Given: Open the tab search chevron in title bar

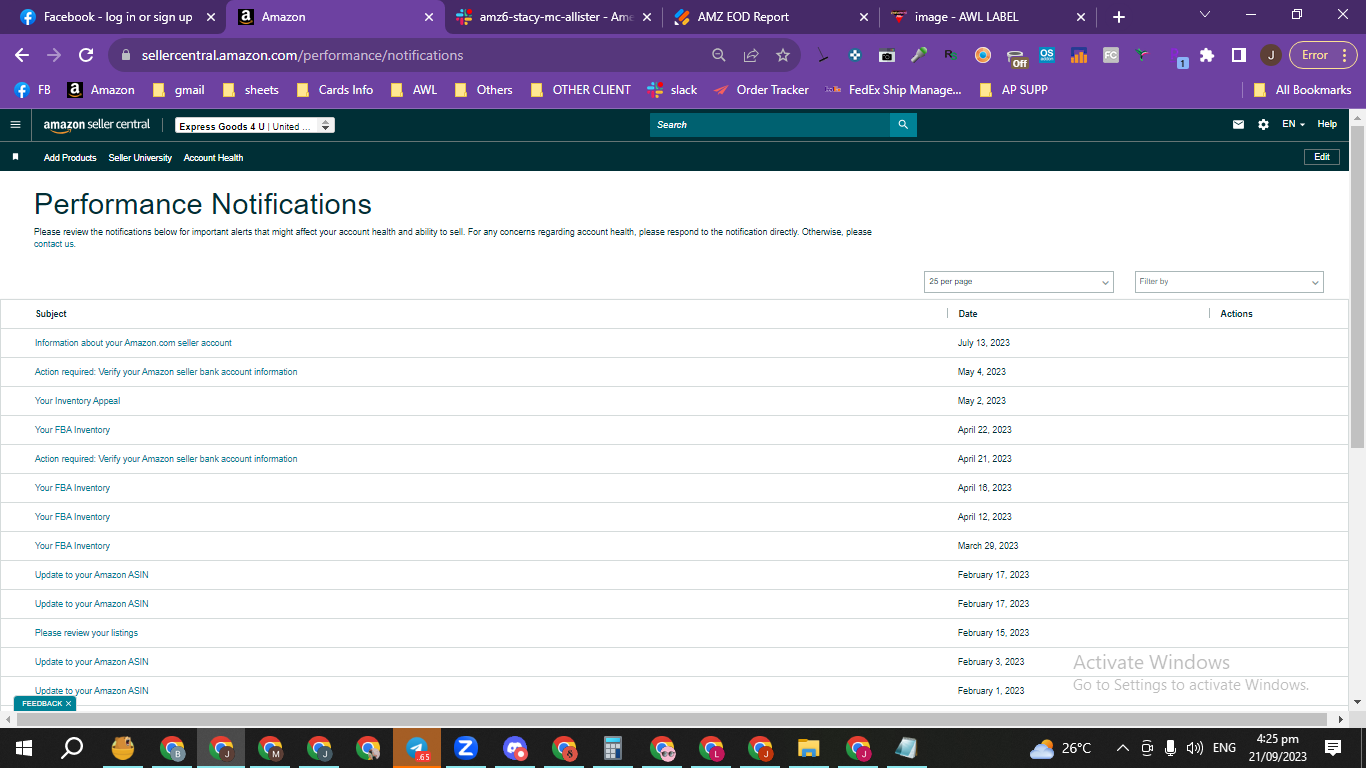Looking at the screenshot, I should (1205, 15).
